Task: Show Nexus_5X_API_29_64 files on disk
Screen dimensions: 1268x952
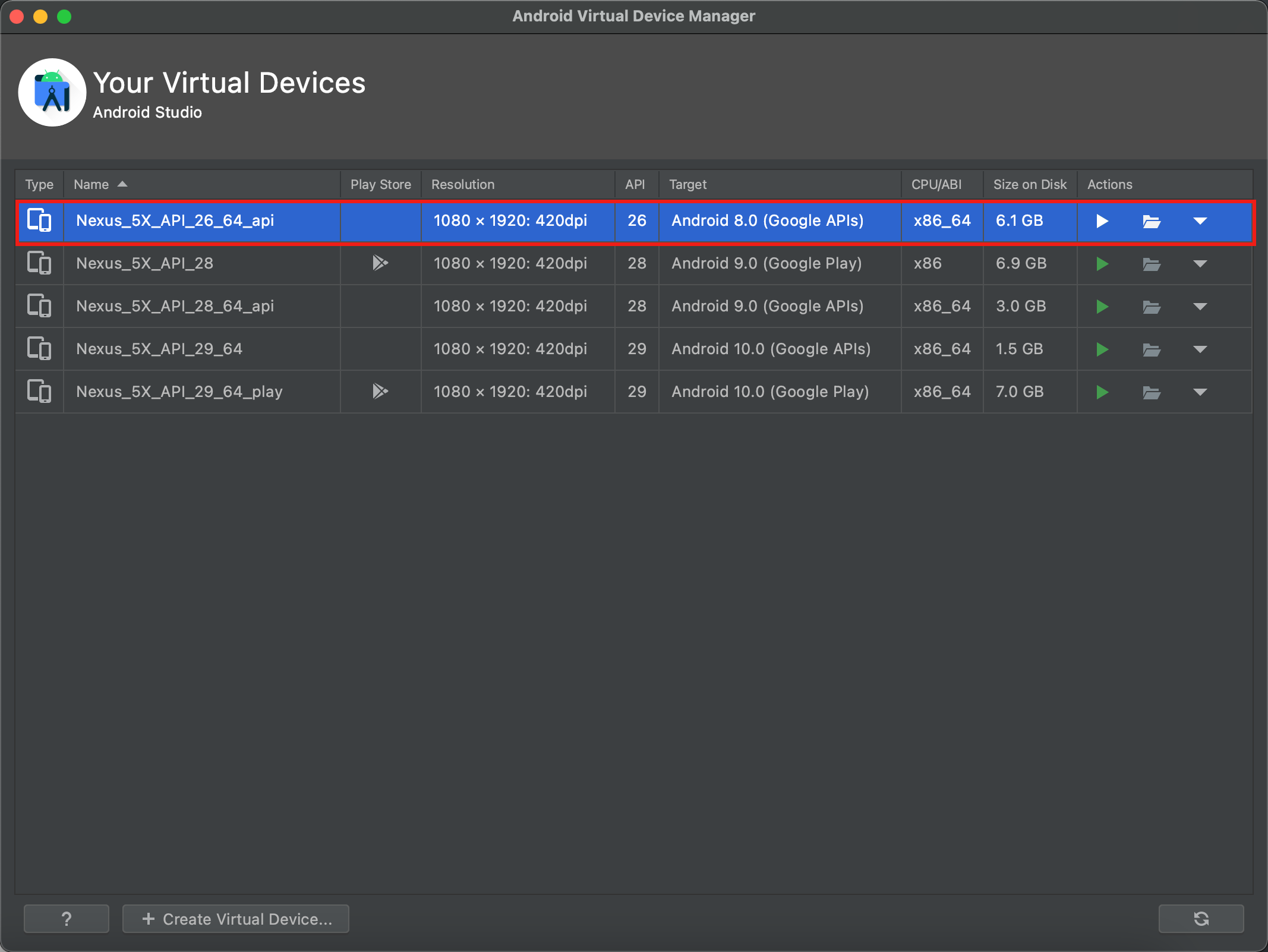Action: coord(1152,350)
